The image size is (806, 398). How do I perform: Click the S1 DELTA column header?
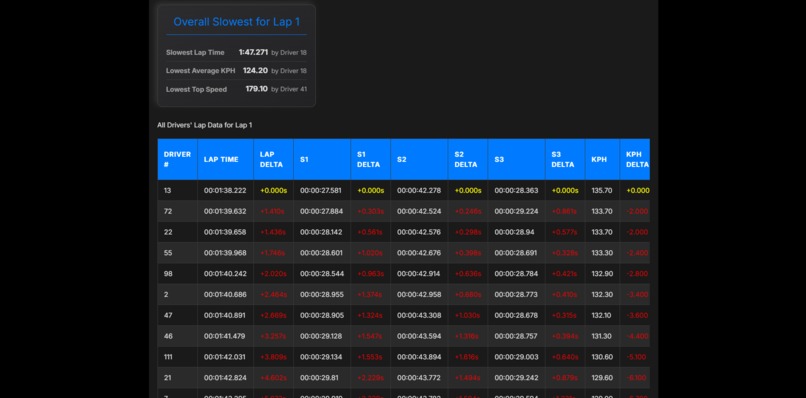371,159
